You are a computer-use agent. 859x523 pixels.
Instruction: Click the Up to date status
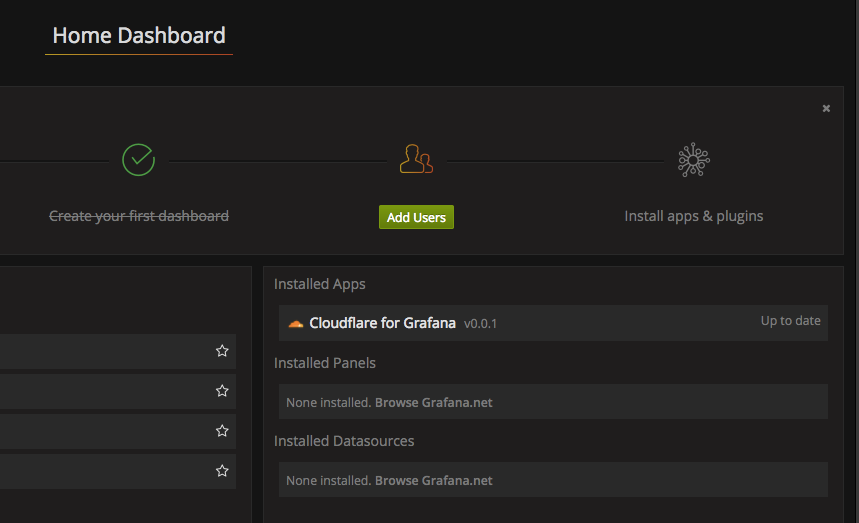790,321
